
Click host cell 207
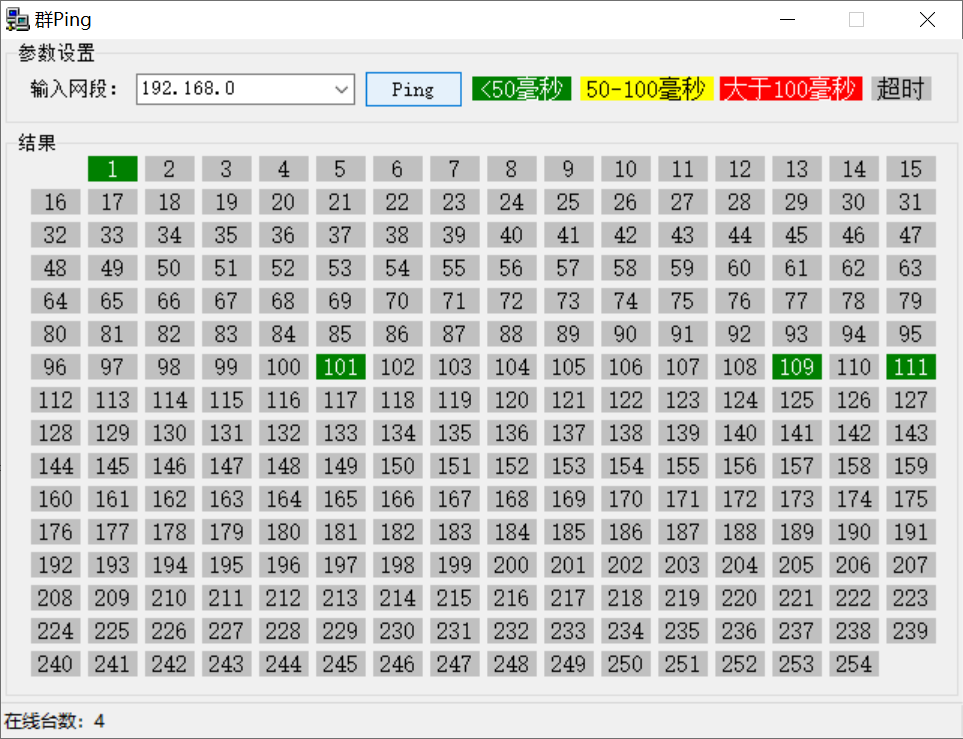tap(911, 565)
